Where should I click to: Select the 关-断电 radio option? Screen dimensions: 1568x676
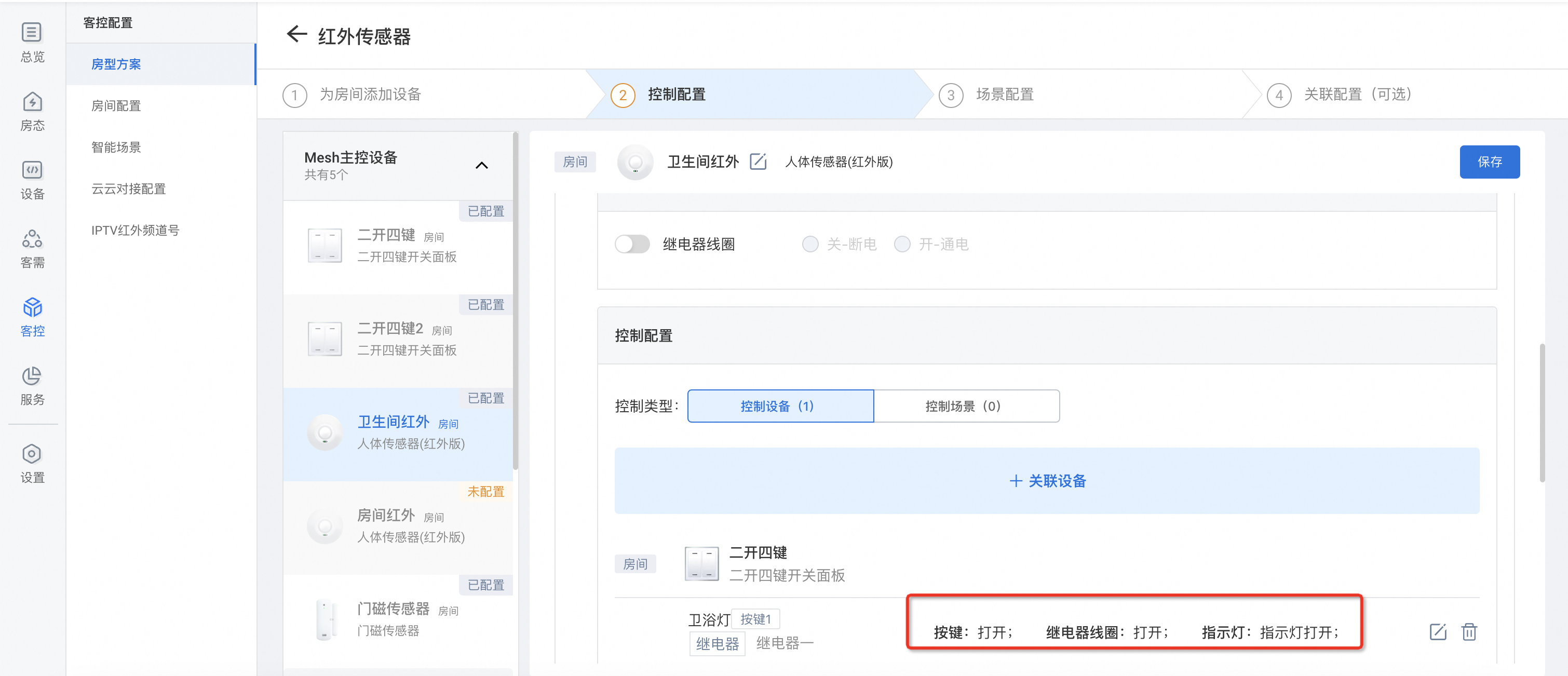tap(810, 244)
